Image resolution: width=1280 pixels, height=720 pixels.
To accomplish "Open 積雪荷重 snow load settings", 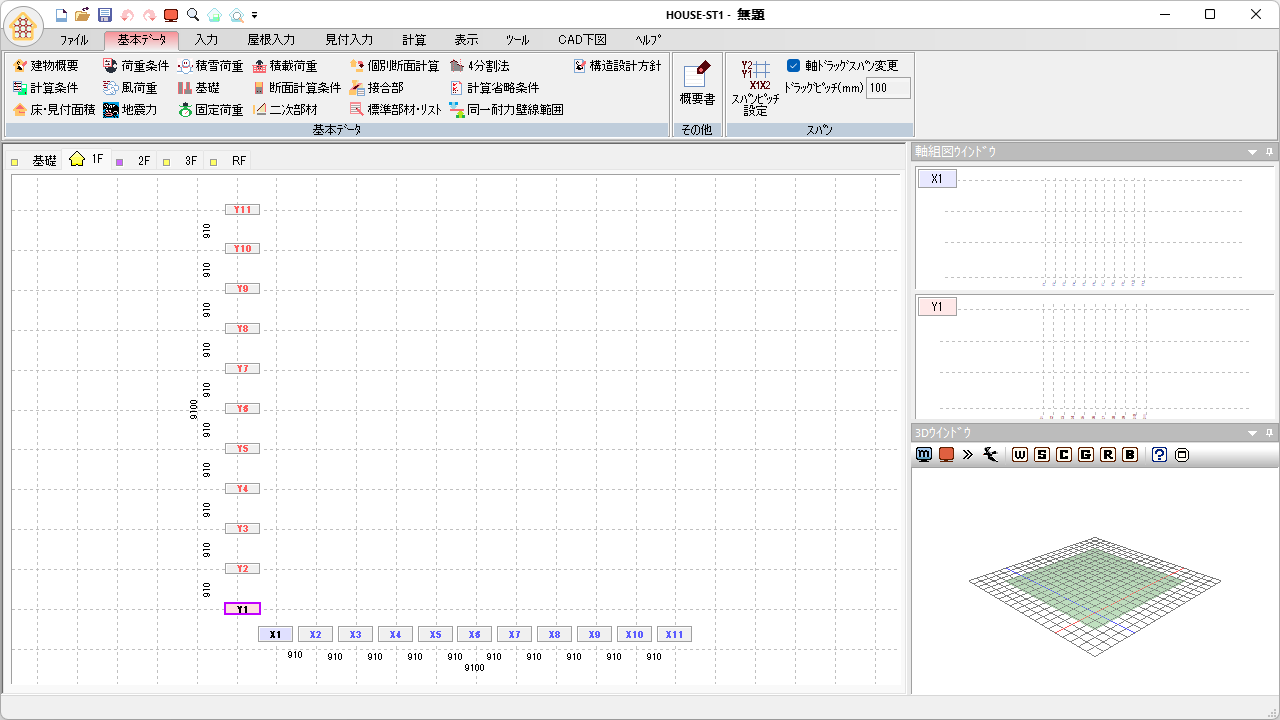I will click(210, 66).
